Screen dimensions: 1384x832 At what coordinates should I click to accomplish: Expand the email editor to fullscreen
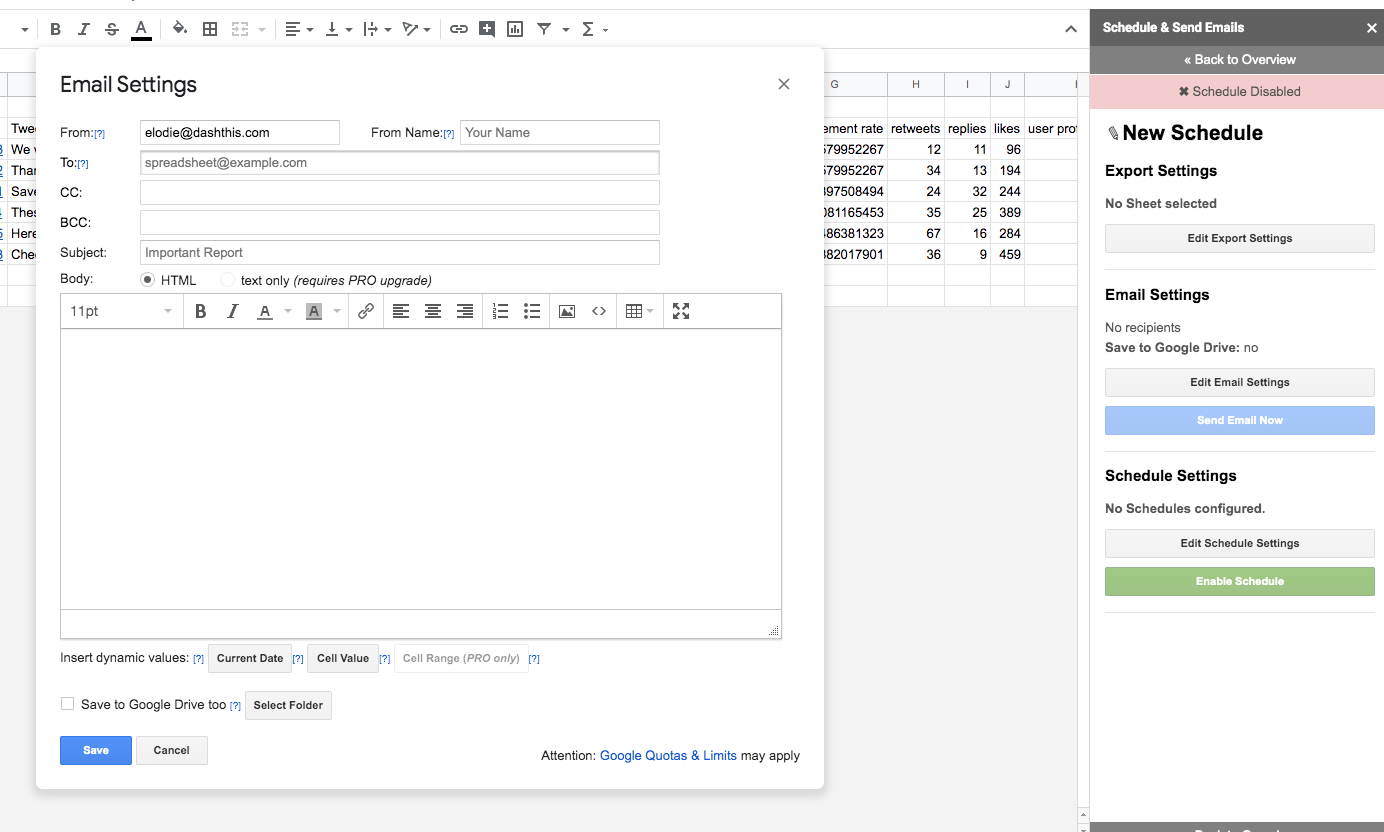coord(680,311)
